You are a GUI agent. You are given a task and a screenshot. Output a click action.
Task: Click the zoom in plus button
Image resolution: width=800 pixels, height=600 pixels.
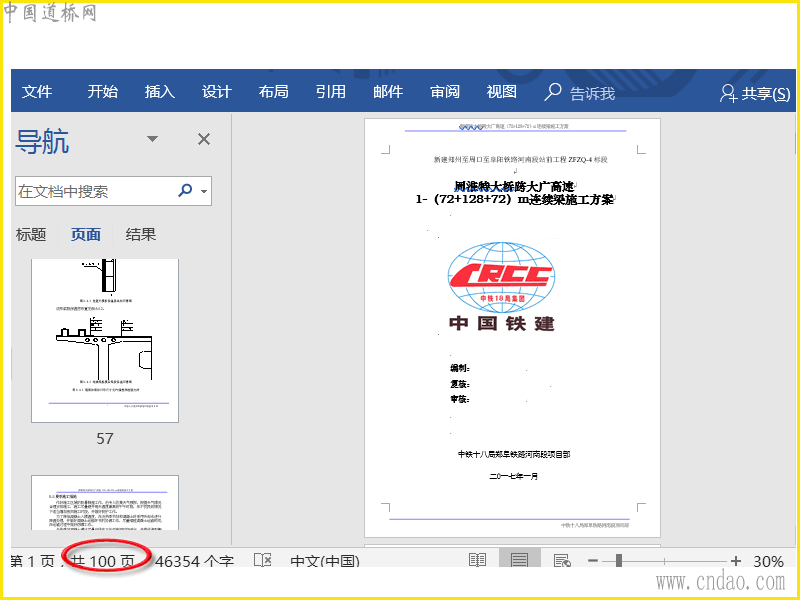point(736,561)
